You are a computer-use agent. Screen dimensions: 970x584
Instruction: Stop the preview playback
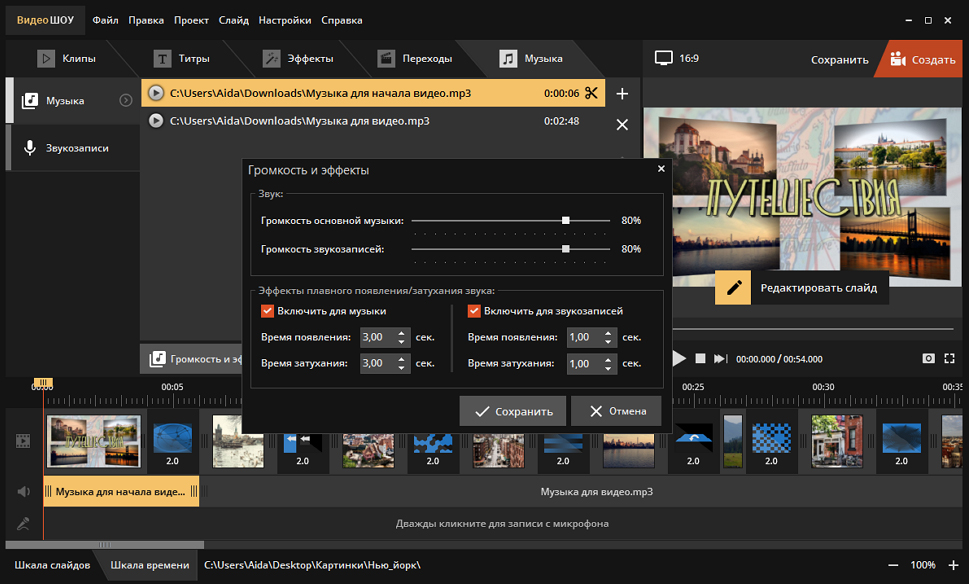pos(700,359)
